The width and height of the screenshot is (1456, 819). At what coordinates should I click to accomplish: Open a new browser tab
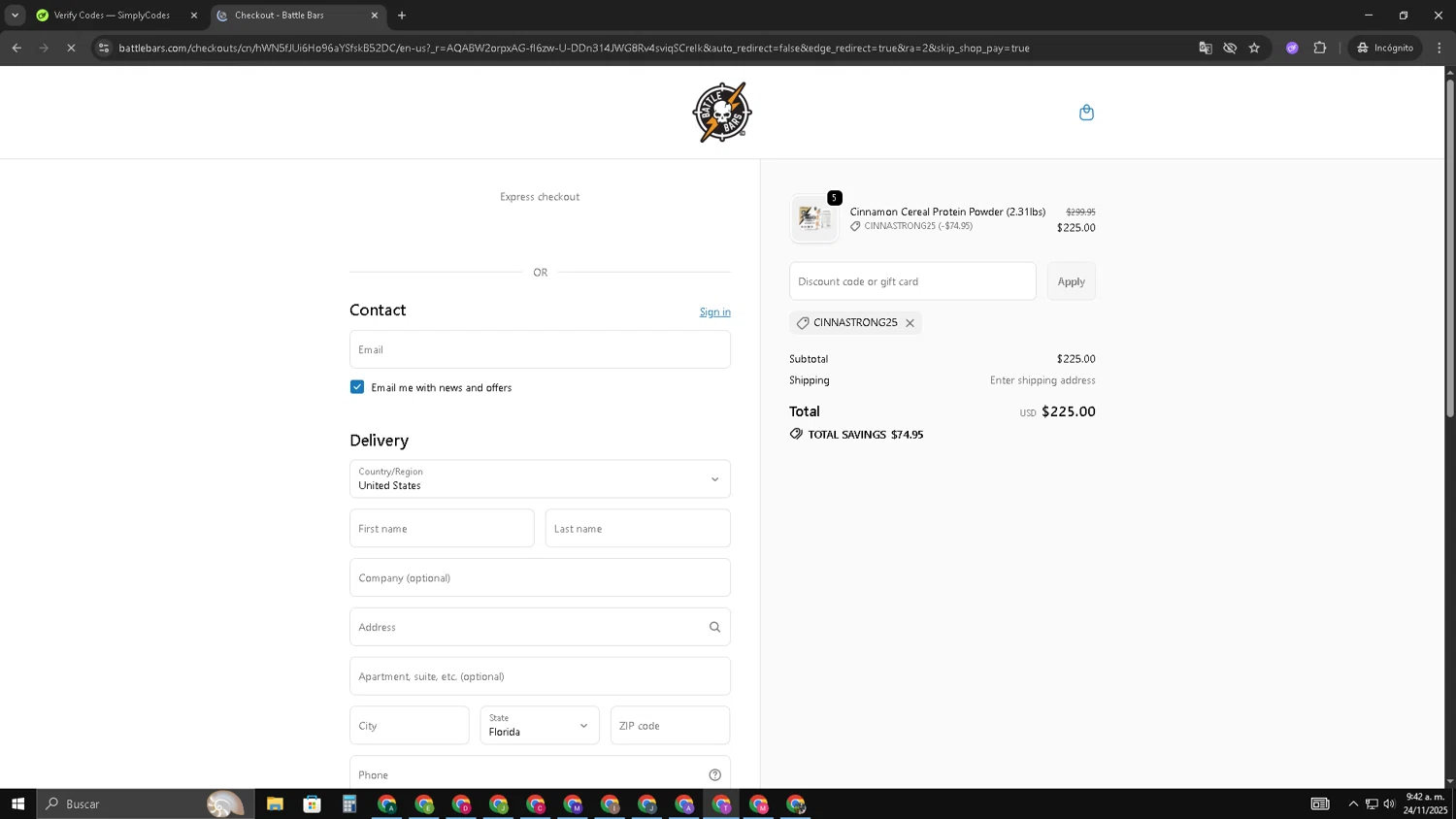pos(402,16)
